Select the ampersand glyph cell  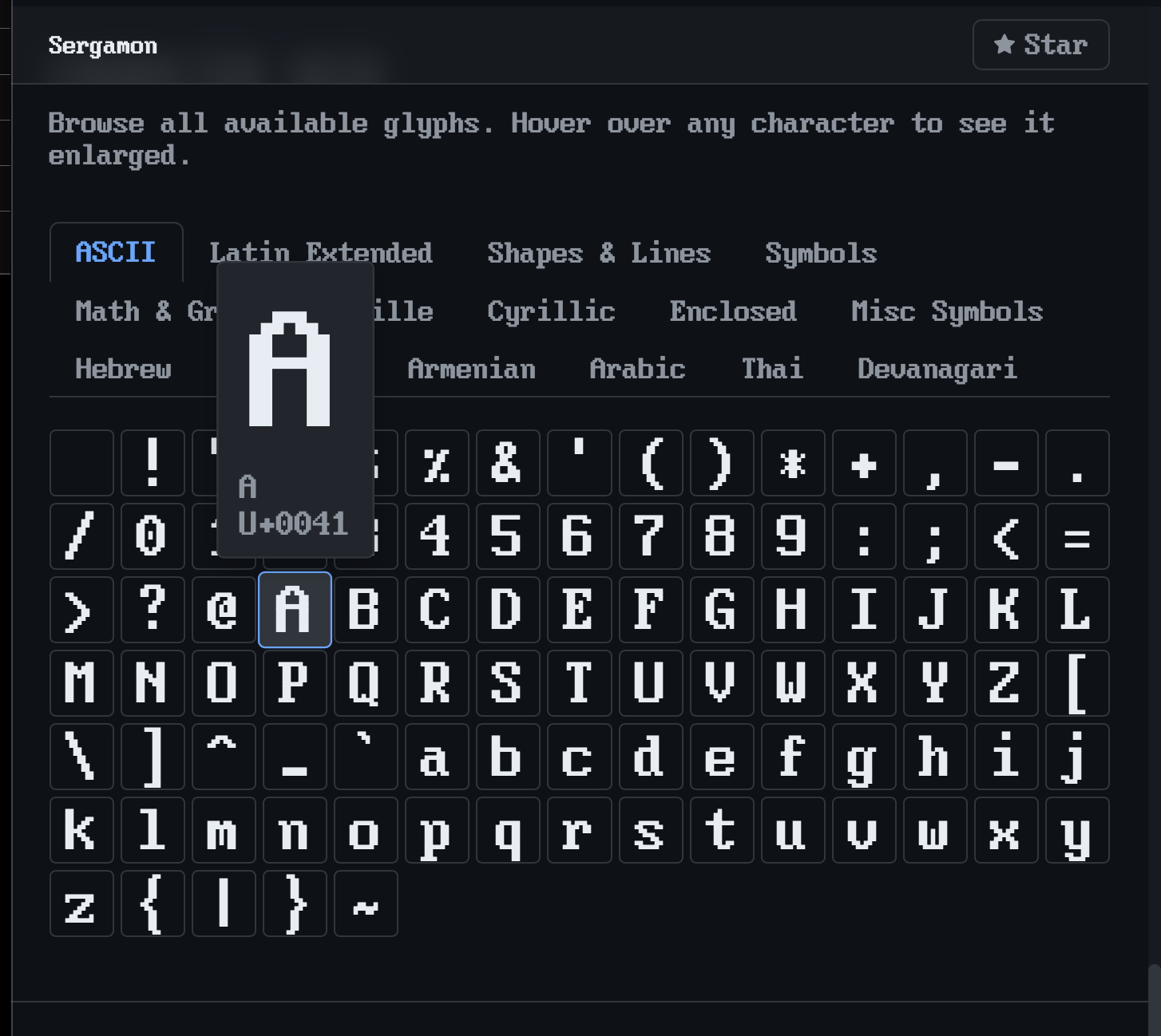[508, 463]
